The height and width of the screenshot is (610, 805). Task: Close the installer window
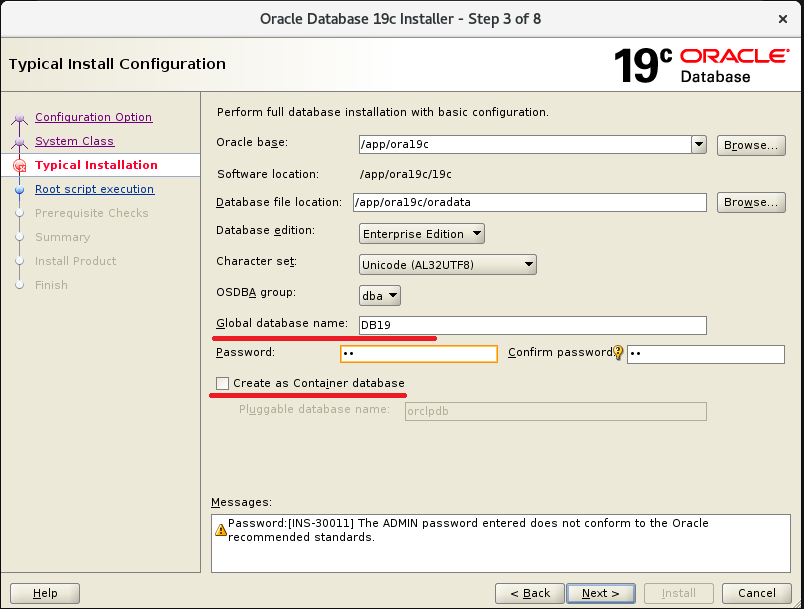[x=783, y=20]
